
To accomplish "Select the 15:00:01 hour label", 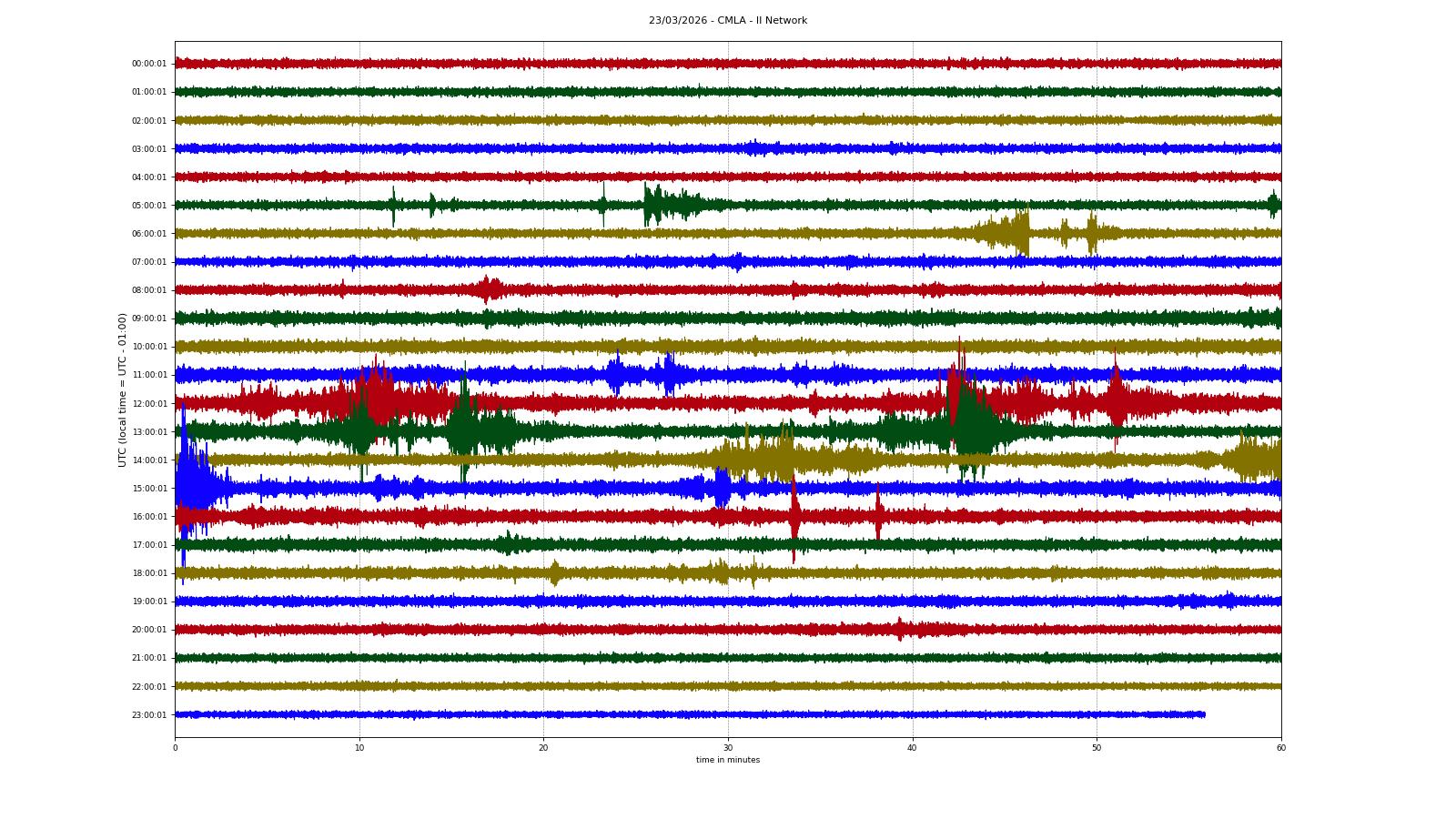I will 149,489.
